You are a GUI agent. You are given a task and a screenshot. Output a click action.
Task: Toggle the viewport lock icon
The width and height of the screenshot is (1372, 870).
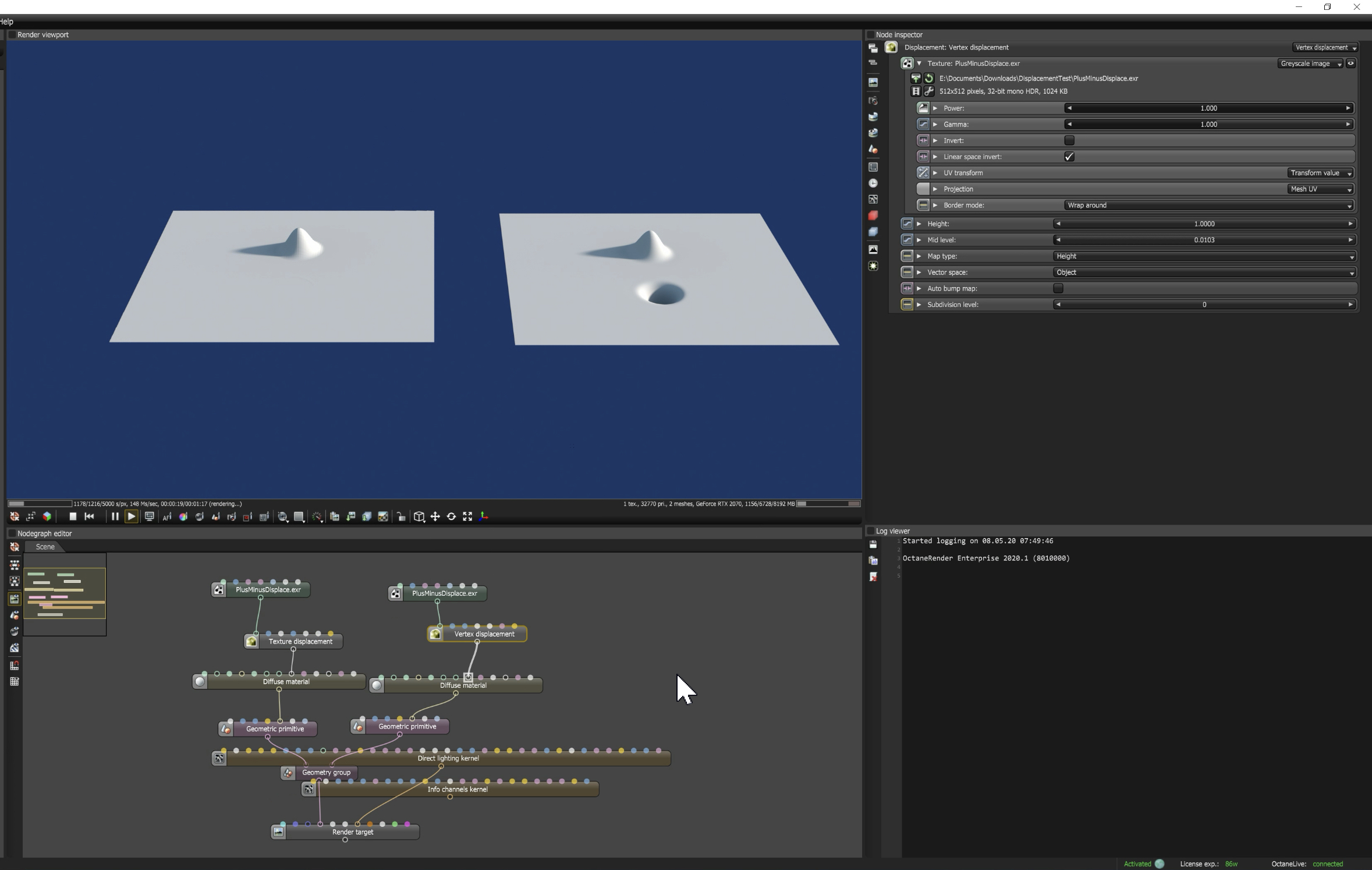401,517
